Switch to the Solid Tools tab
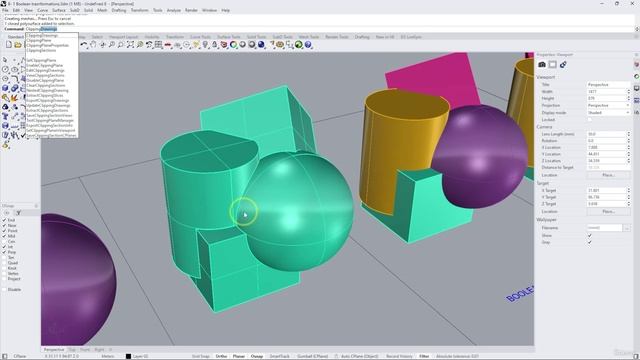The height and width of the screenshot is (360, 640). 256,37
